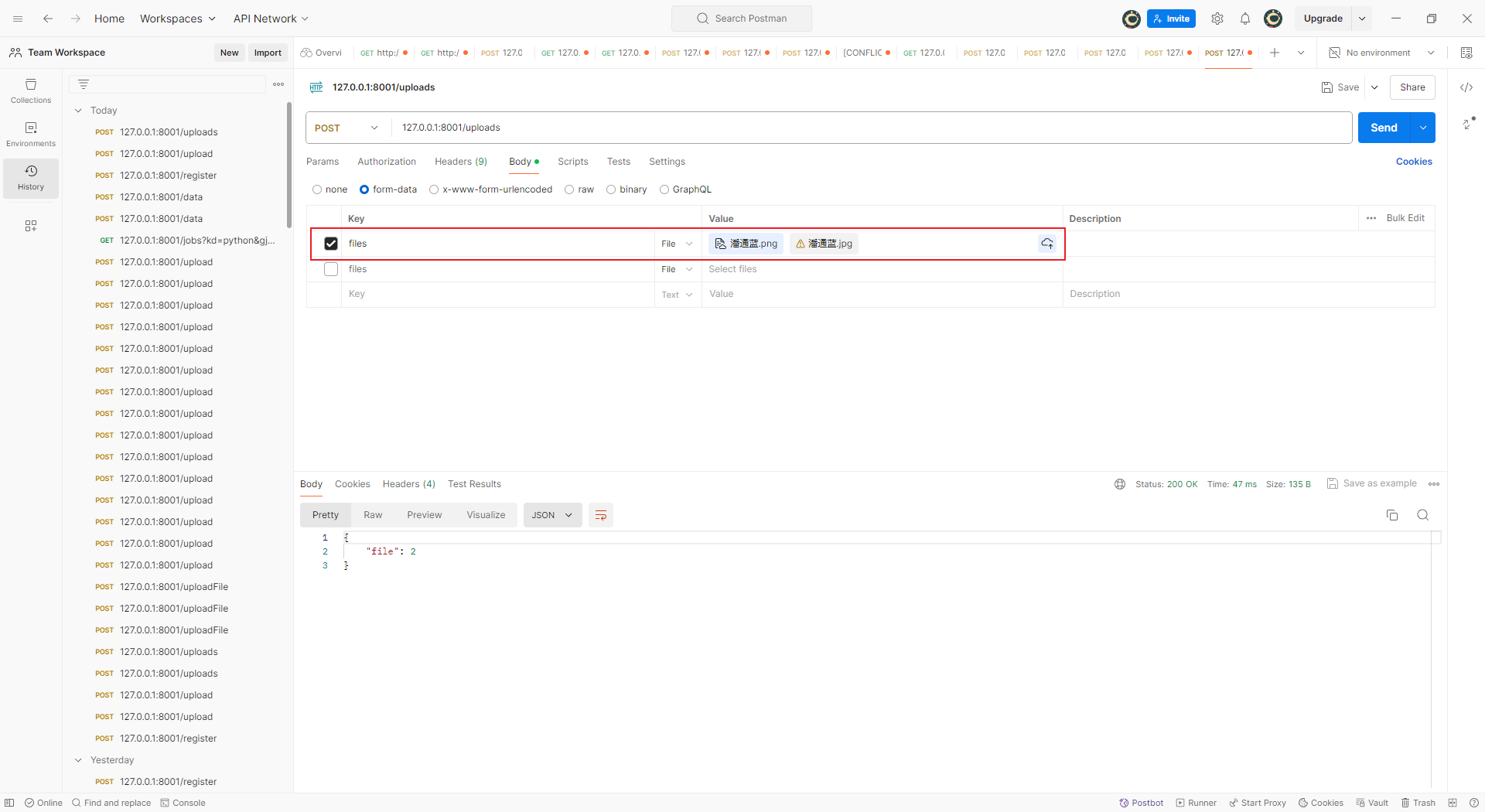The width and height of the screenshot is (1485, 812).
Task: Open the JSON response format dropdown
Action: (x=552, y=515)
